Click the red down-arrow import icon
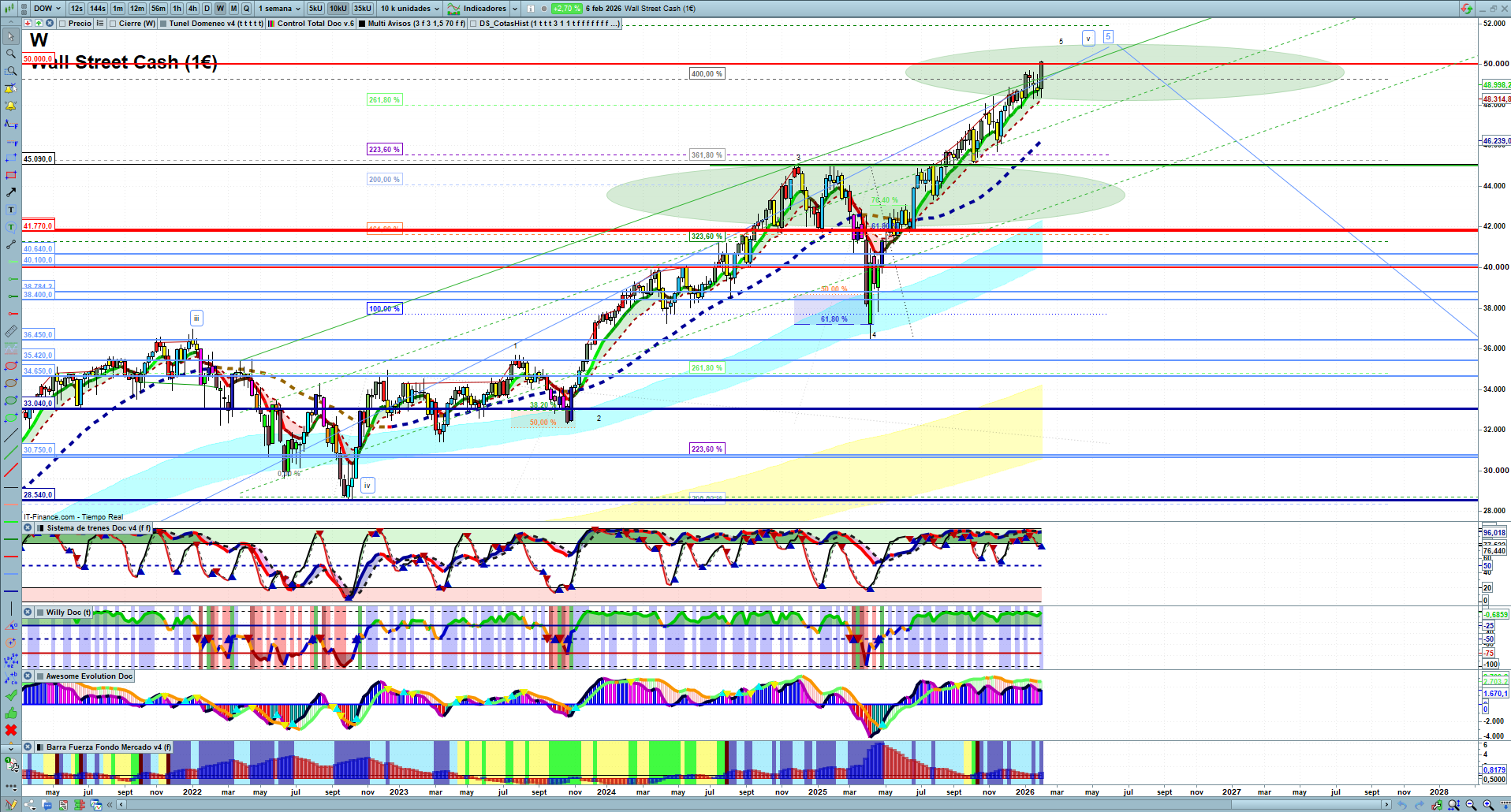The height and width of the screenshot is (812, 1511). 28,24
